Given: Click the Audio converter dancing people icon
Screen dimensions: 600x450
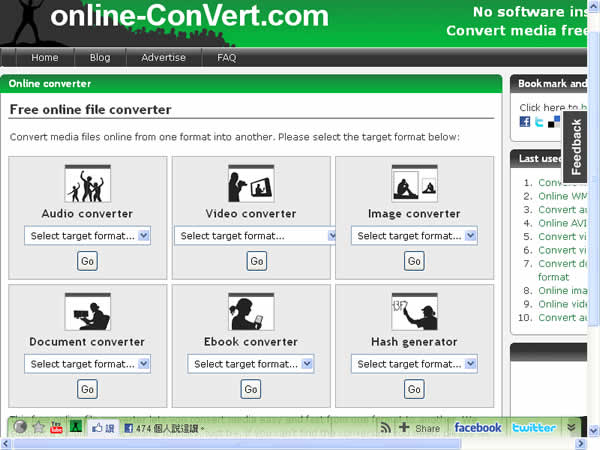Looking at the screenshot, I should pyautogui.click(x=88, y=184).
